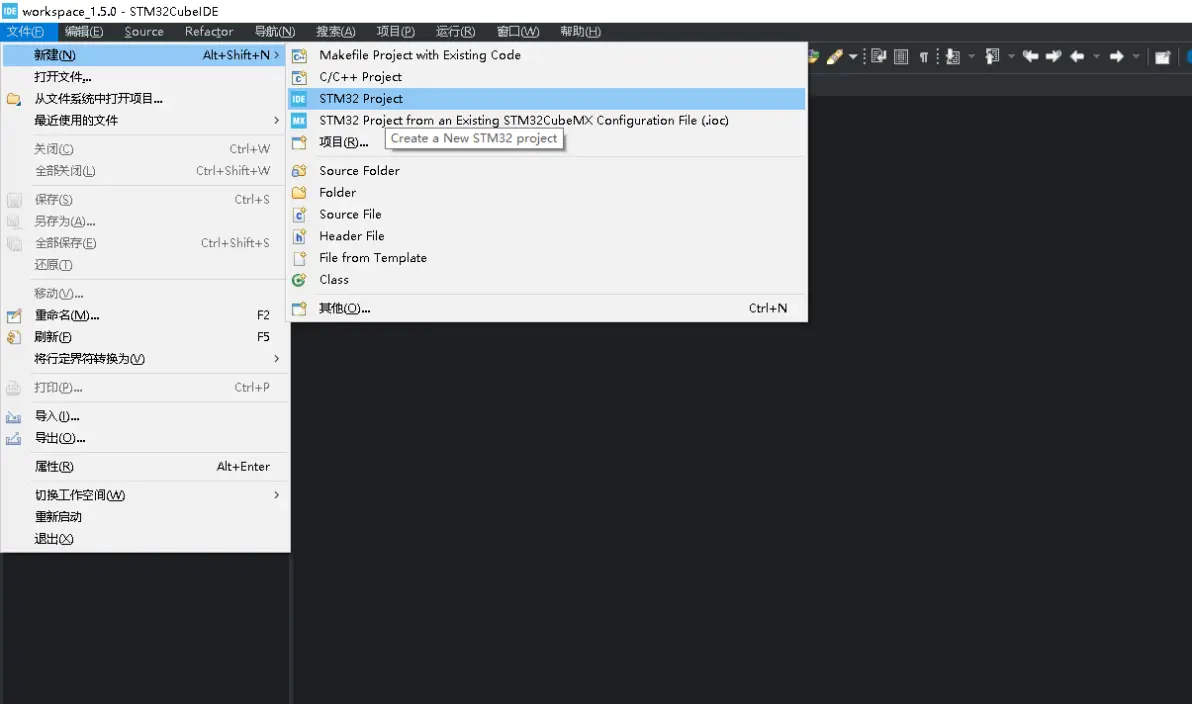Toggle word wrap toolbar icon
The height and width of the screenshot is (704, 1192).
[879, 56]
